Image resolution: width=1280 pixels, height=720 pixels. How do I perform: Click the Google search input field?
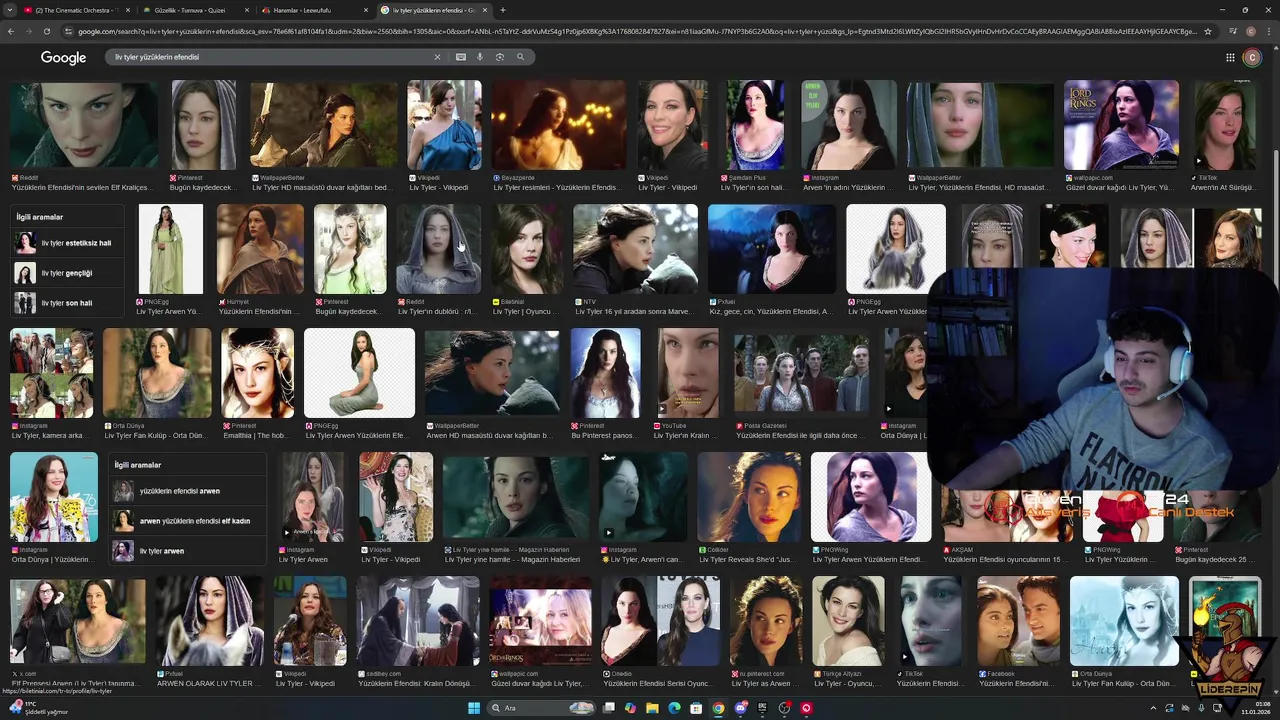[x=270, y=57]
